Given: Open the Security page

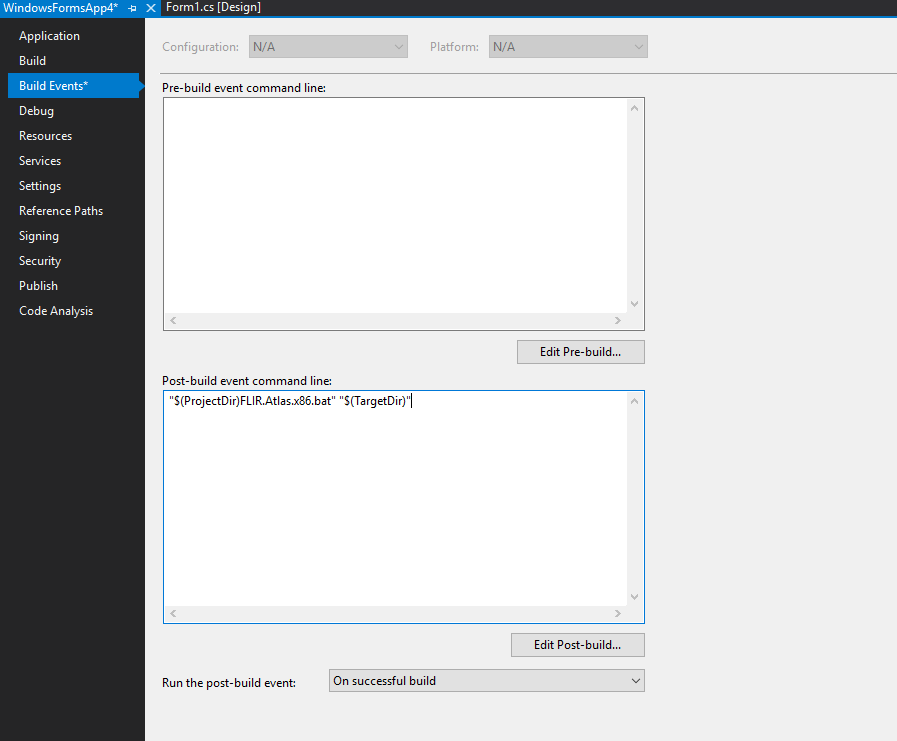Looking at the screenshot, I should [40, 261].
